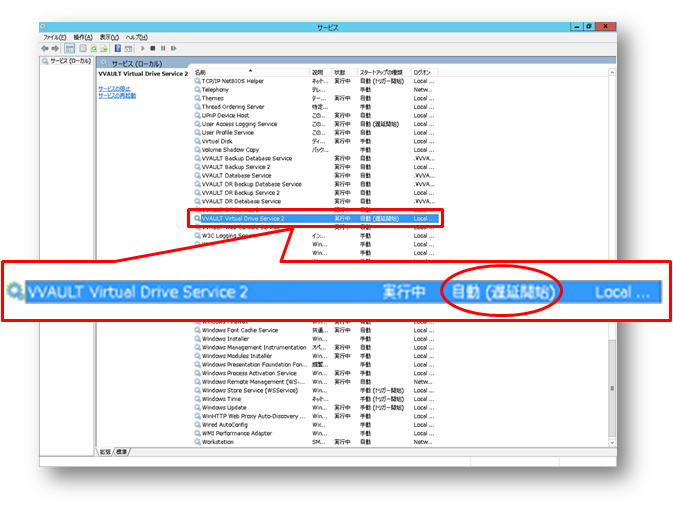Click the gear icon beside Virtual Disk
The image size is (673, 509).
coord(197,141)
